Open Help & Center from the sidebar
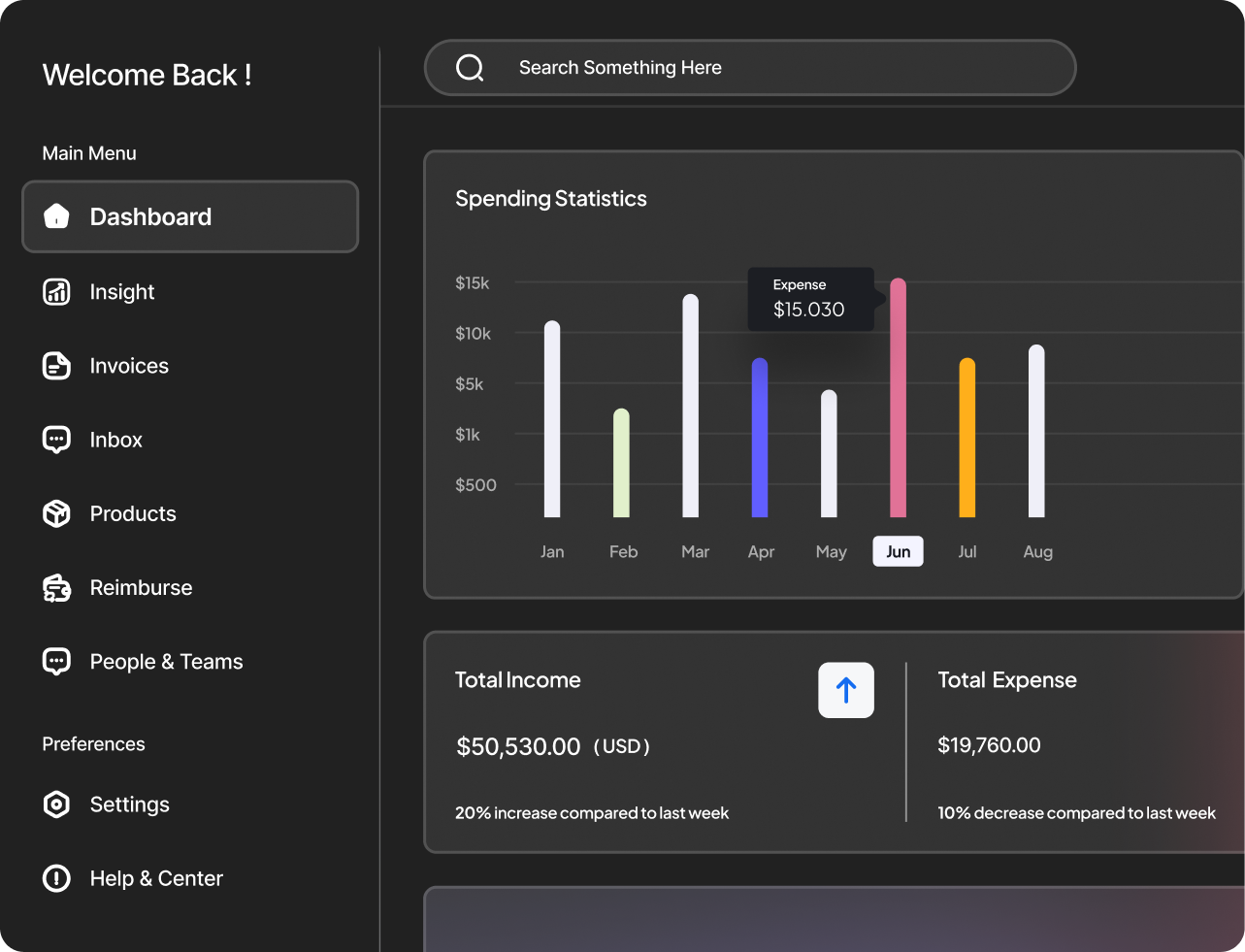 click(156, 878)
